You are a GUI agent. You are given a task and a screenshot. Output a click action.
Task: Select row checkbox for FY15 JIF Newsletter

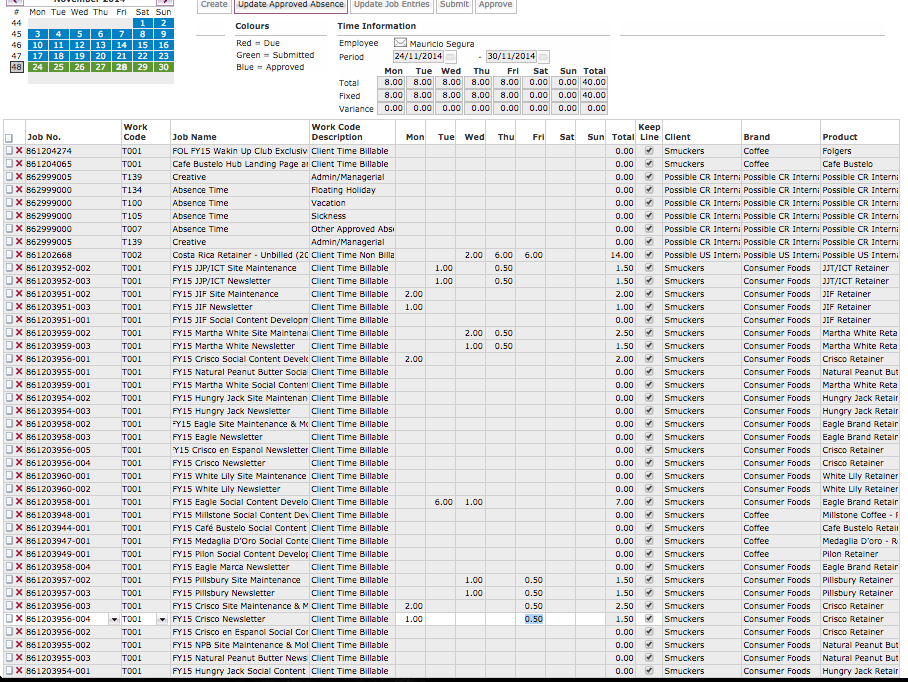[9, 307]
